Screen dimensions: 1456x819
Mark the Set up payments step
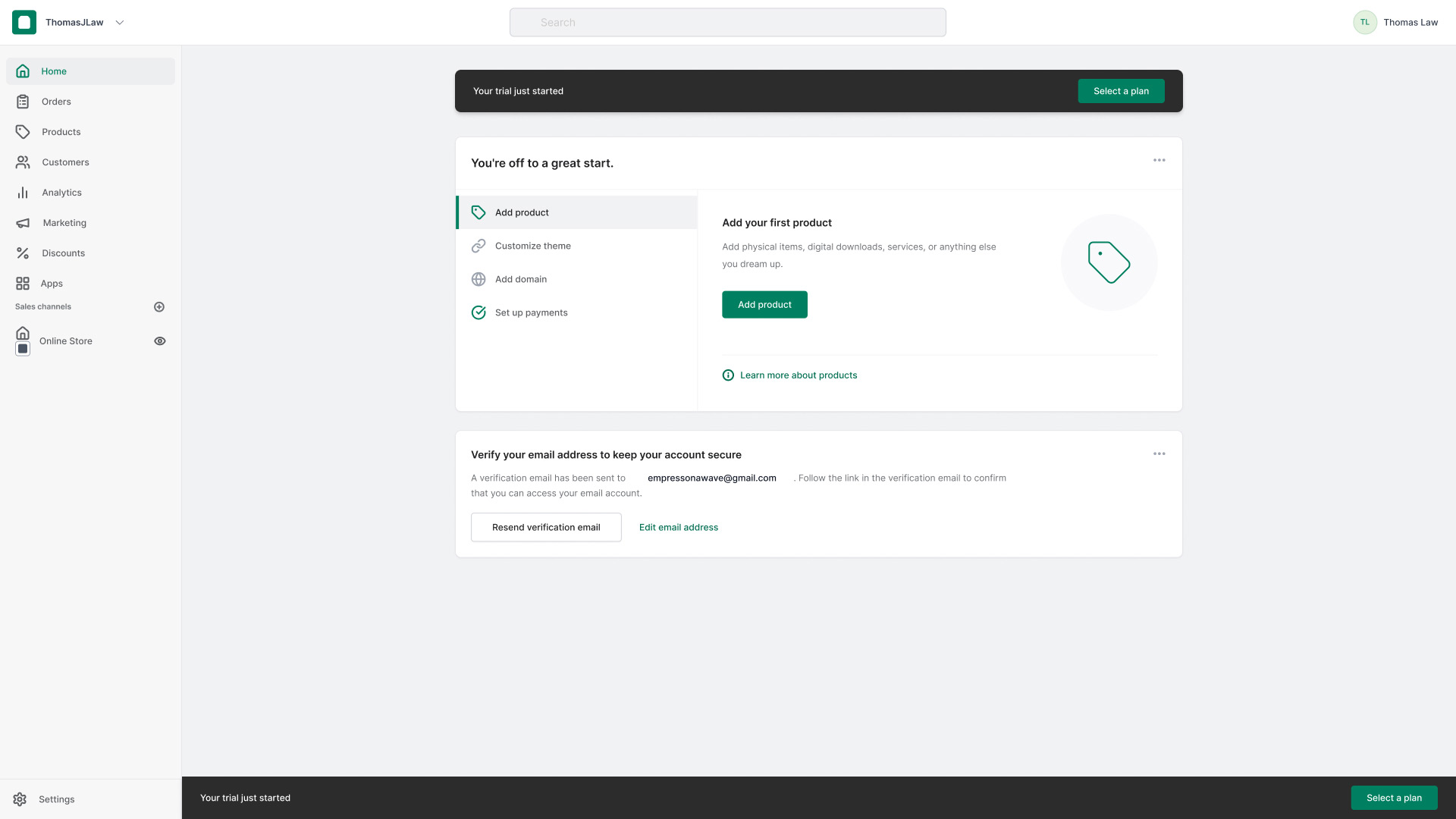coord(531,312)
